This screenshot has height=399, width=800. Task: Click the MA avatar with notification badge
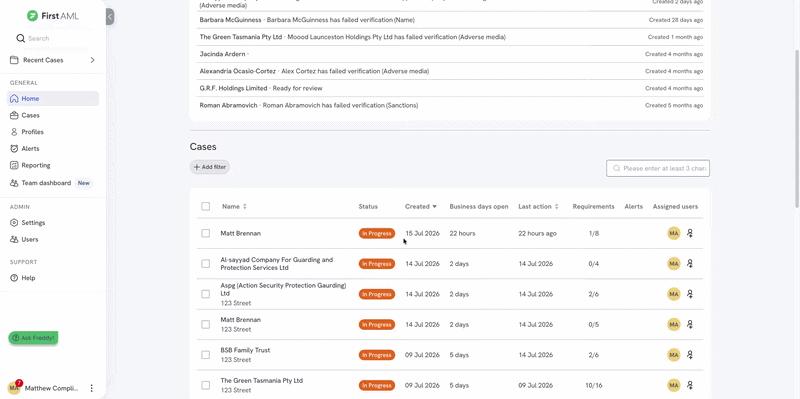click(x=14, y=388)
